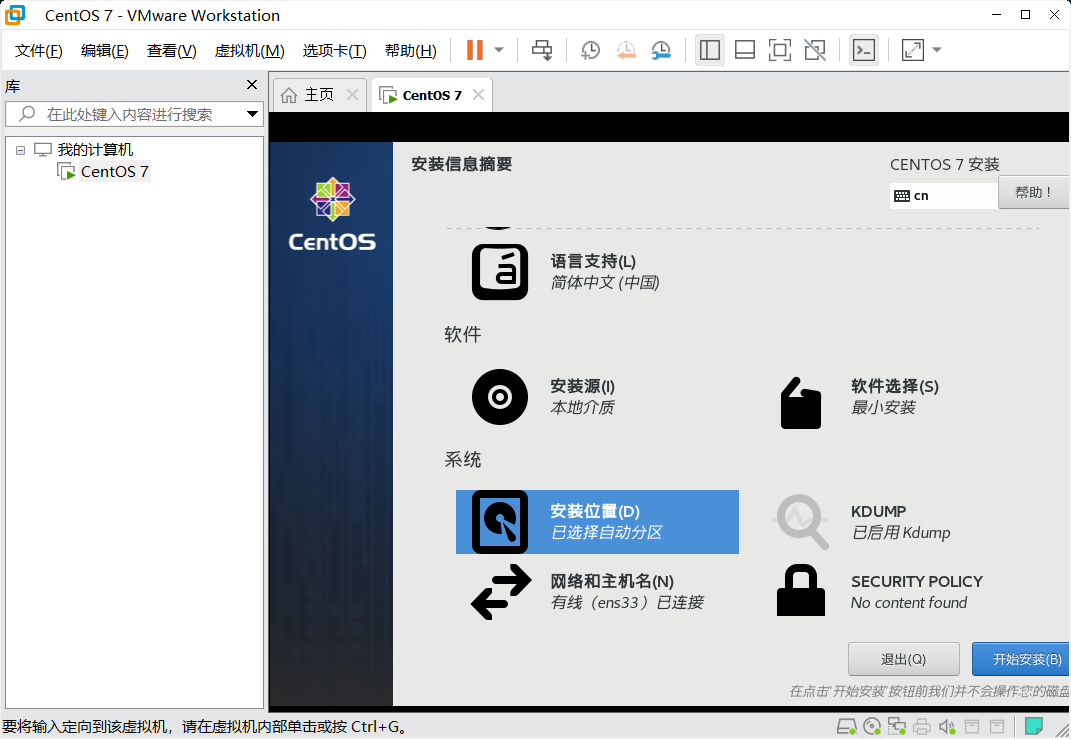Pause the virtual machine with the orange button
This screenshot has height=739, width=1071.
pos(475,50)
